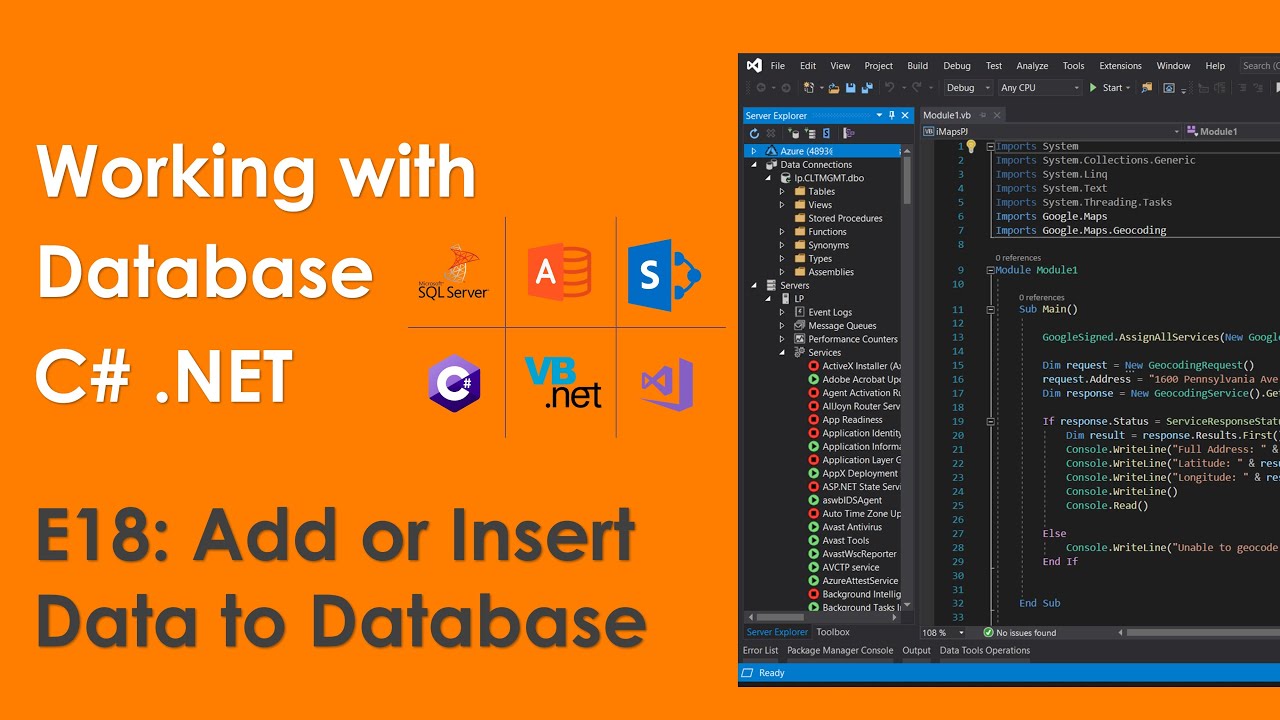Click the Save disk icon in toolbar
Image resolution: width=1280 pixels, height=720 pixels.
850,88
